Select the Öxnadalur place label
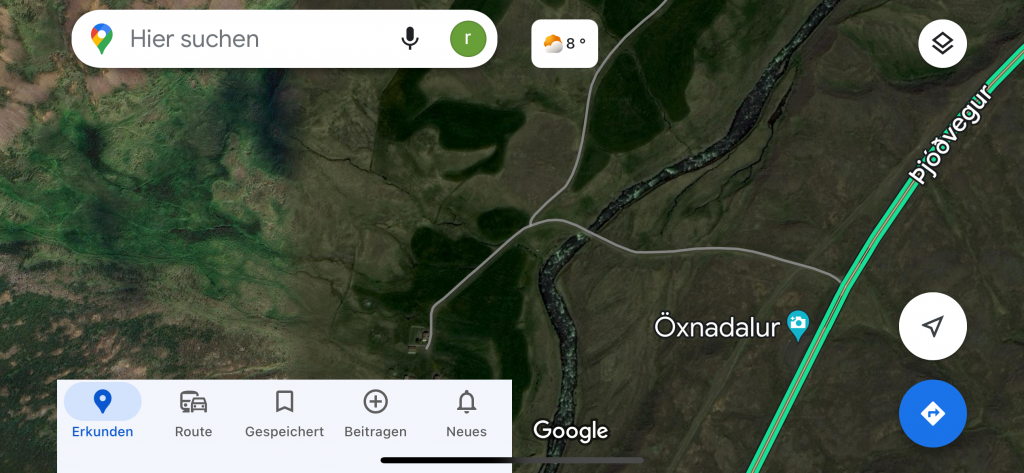Image resolution: width=1024 pixels, height=473 pixels. tap(717, 327)
